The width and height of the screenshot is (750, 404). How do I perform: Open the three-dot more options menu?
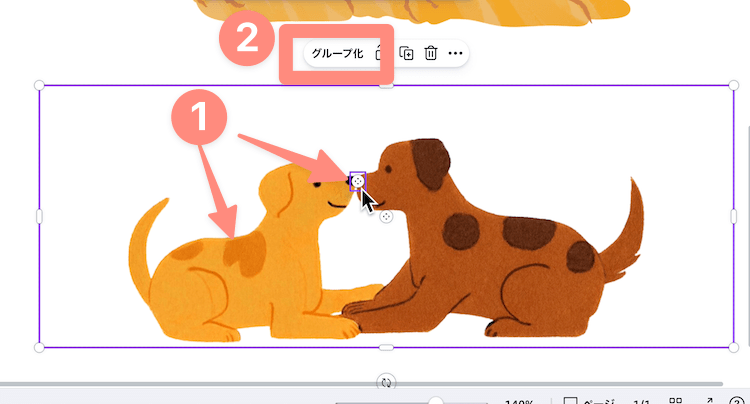[455, 53]
